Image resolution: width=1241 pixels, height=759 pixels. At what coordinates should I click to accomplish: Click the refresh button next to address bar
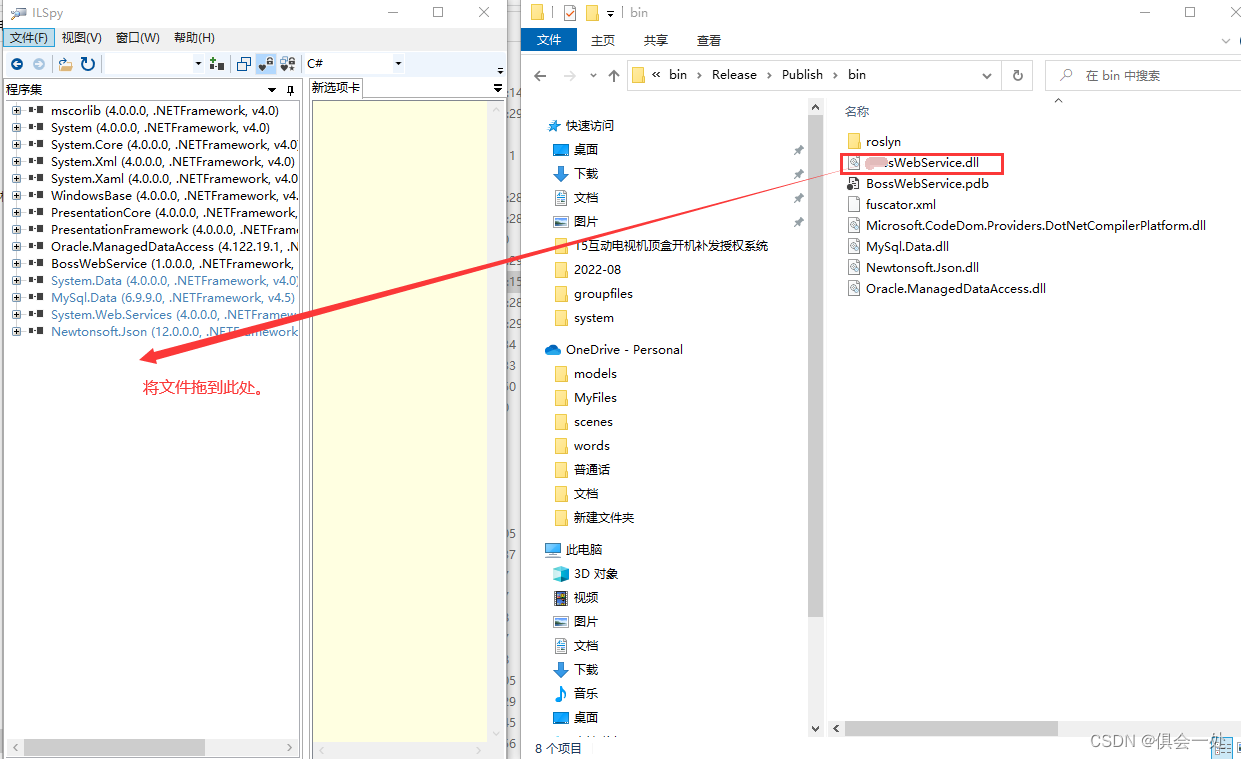click(1017, 74)
